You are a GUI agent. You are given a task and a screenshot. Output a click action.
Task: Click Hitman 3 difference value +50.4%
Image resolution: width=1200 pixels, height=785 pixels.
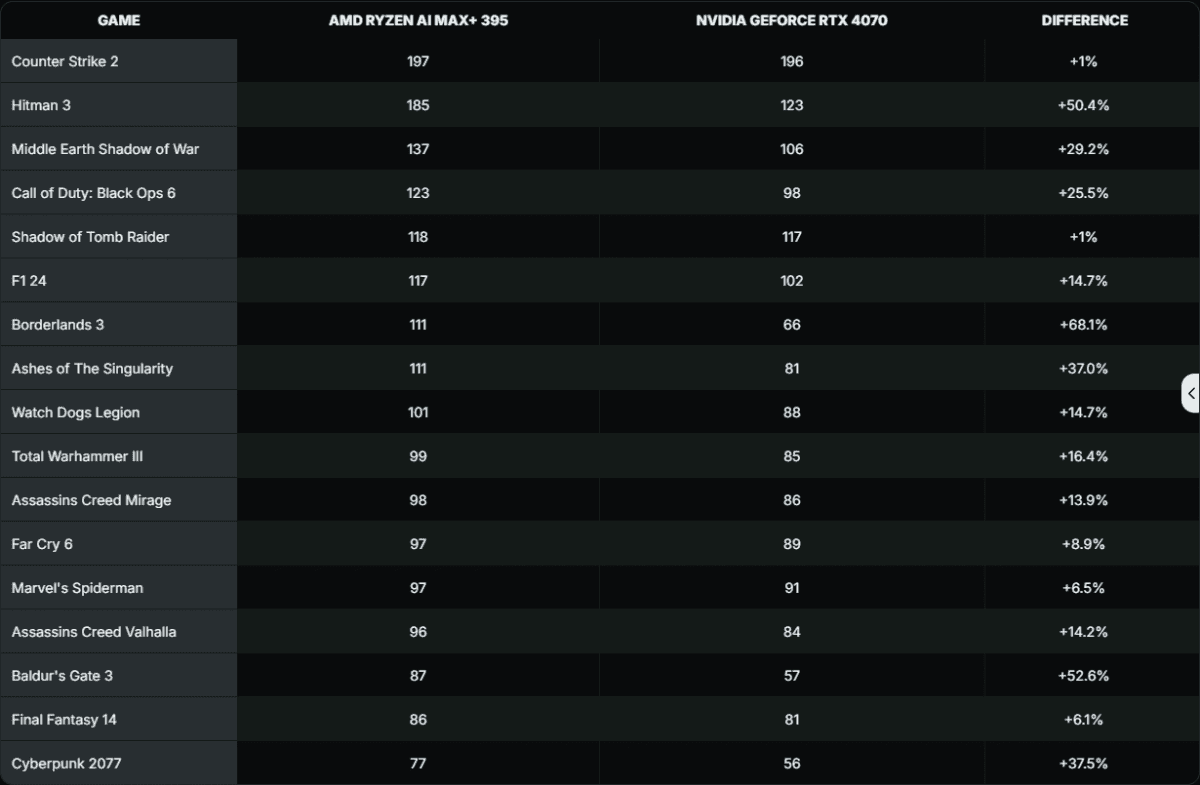pyautogui.click(x=1083, y=105)
